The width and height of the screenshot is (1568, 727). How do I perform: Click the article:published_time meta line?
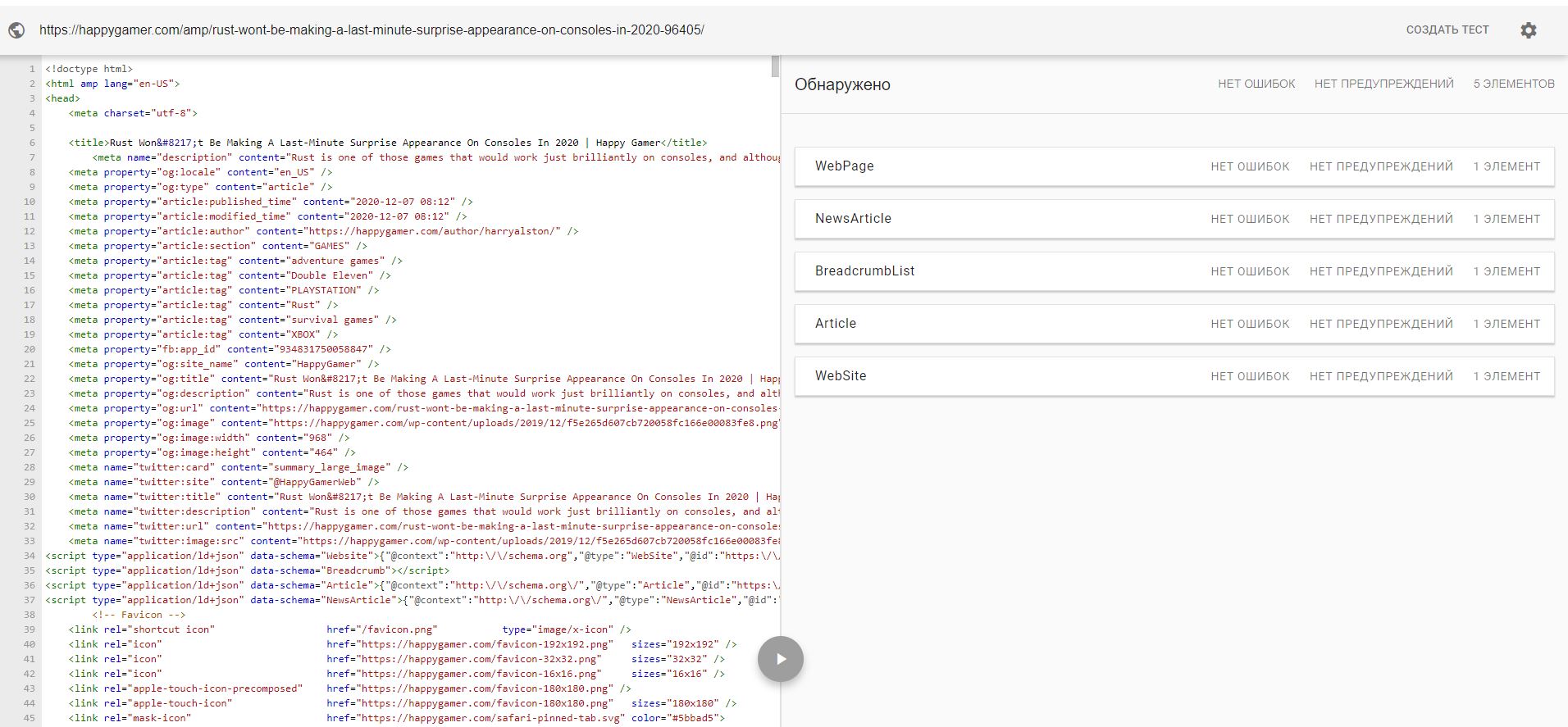coord(271,202)
